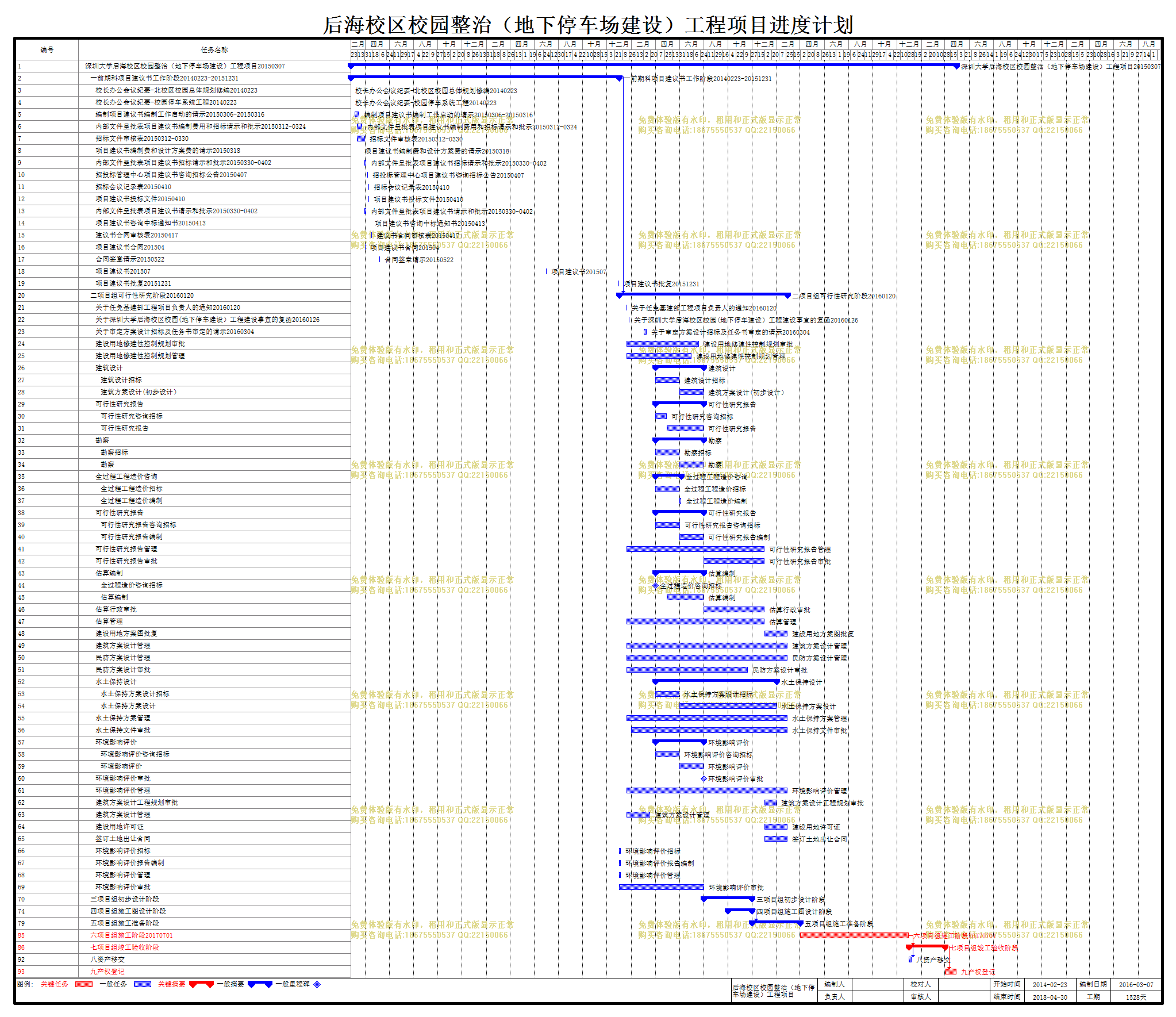Image resolution: width=1176 pixels, height=1017 pixels.
Task: Select task list row 建筑方案设计工程规划审批
Action: tap(183, 803)
